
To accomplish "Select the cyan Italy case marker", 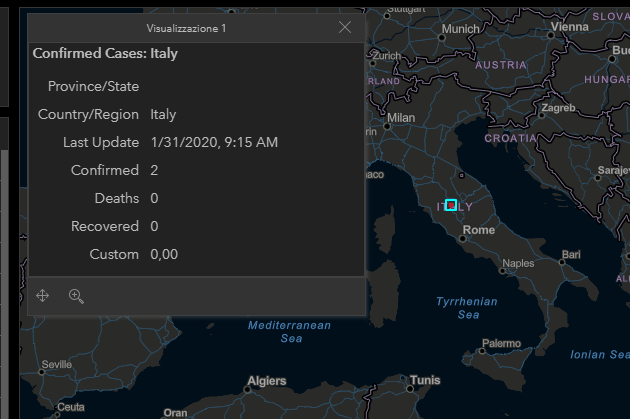I will [x=451, y=205].
